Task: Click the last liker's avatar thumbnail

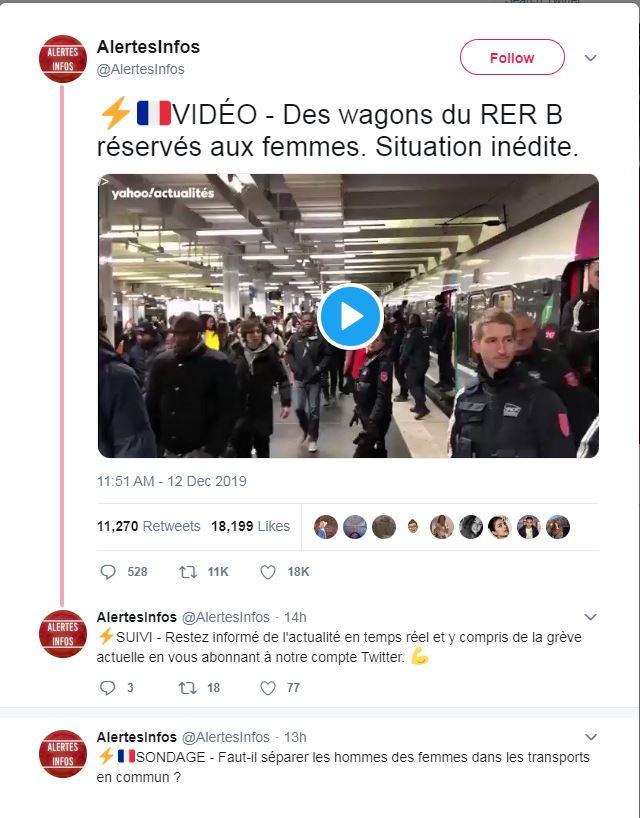Action: pos(558,527)
